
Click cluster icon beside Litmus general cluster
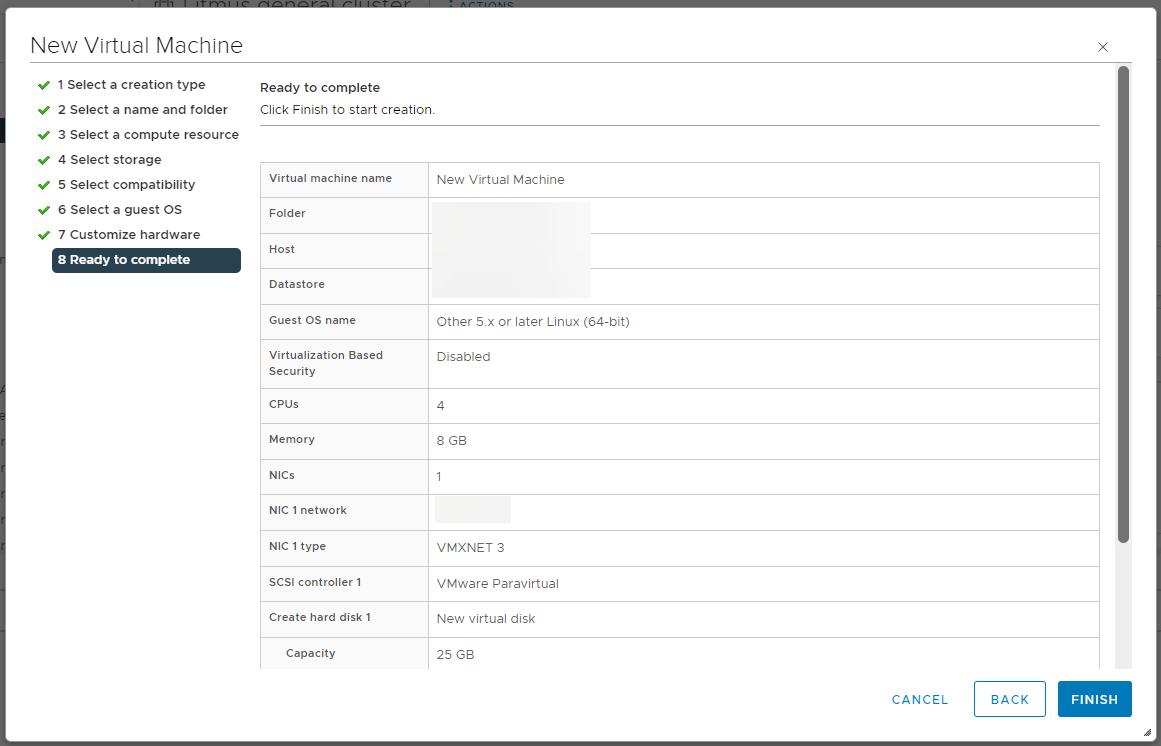(162, 5)
